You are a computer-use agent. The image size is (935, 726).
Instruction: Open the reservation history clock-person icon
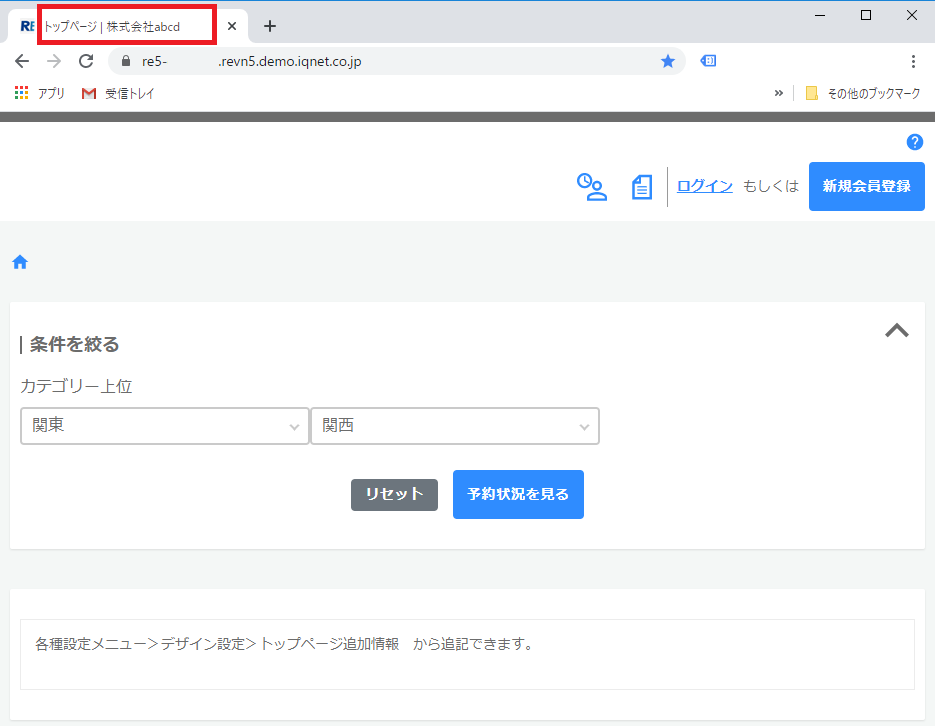point(591,187)
